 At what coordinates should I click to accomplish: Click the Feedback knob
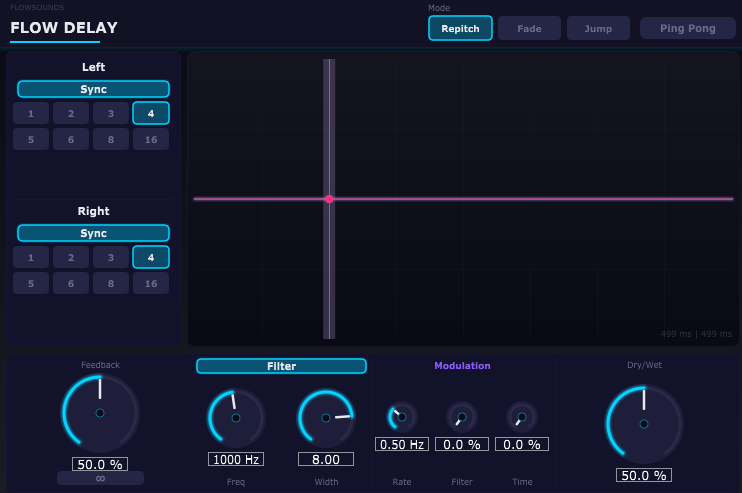[x=100, y=413]
